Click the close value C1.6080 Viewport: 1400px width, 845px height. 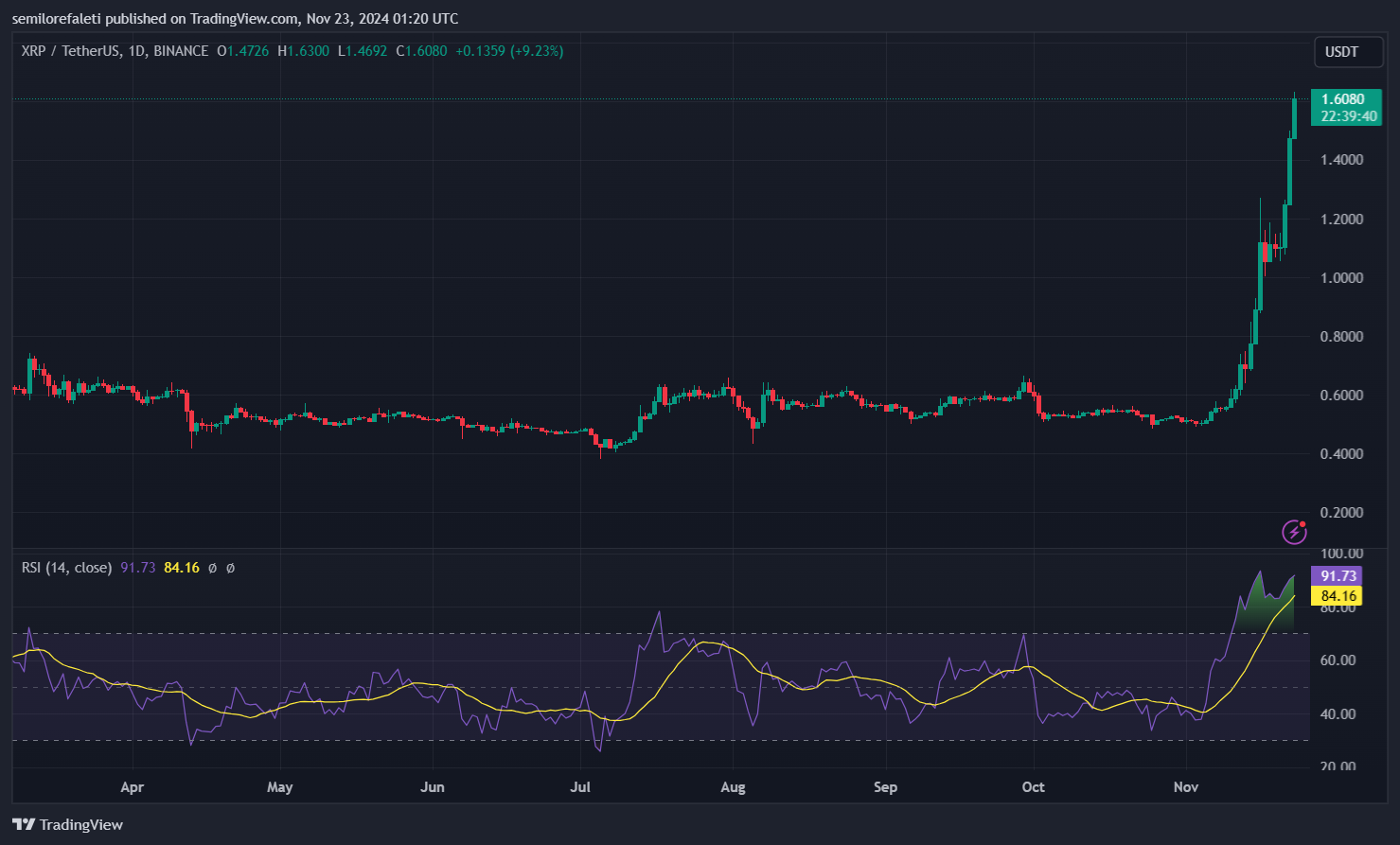[x=421, y=51]
